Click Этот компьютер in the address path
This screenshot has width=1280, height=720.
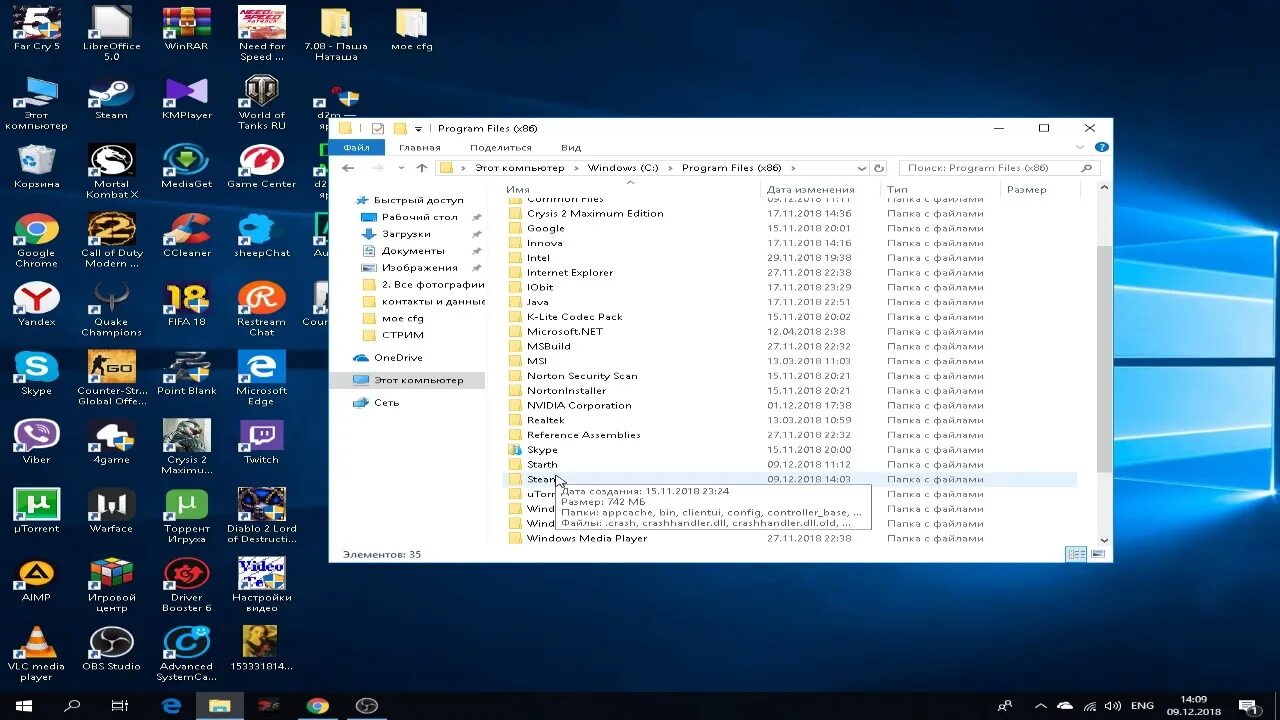(x=519, y=168)
